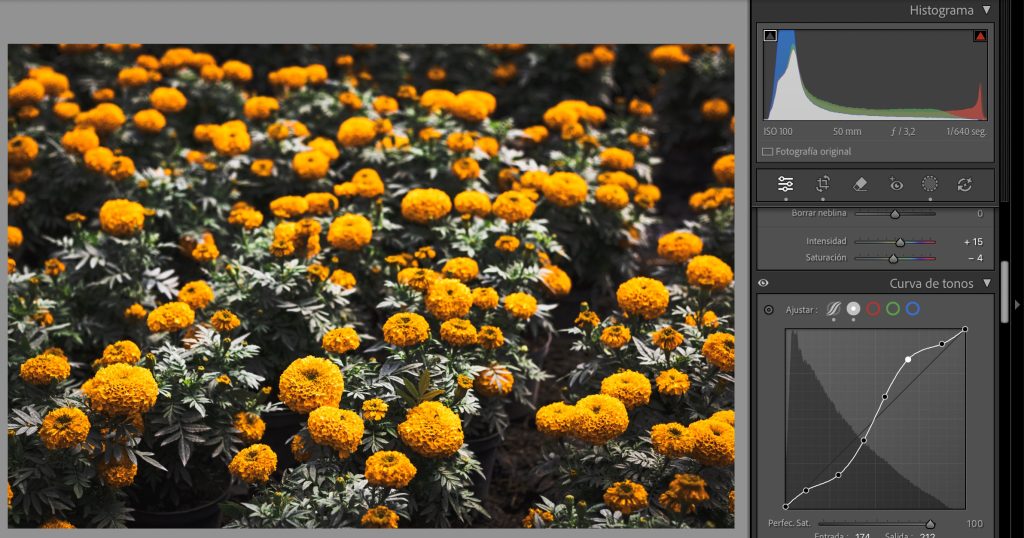Toggle shadow clipping indicator in histogram
This screenshot has width=1024, height=538.
pyautogui.click(x=770, y=36)
